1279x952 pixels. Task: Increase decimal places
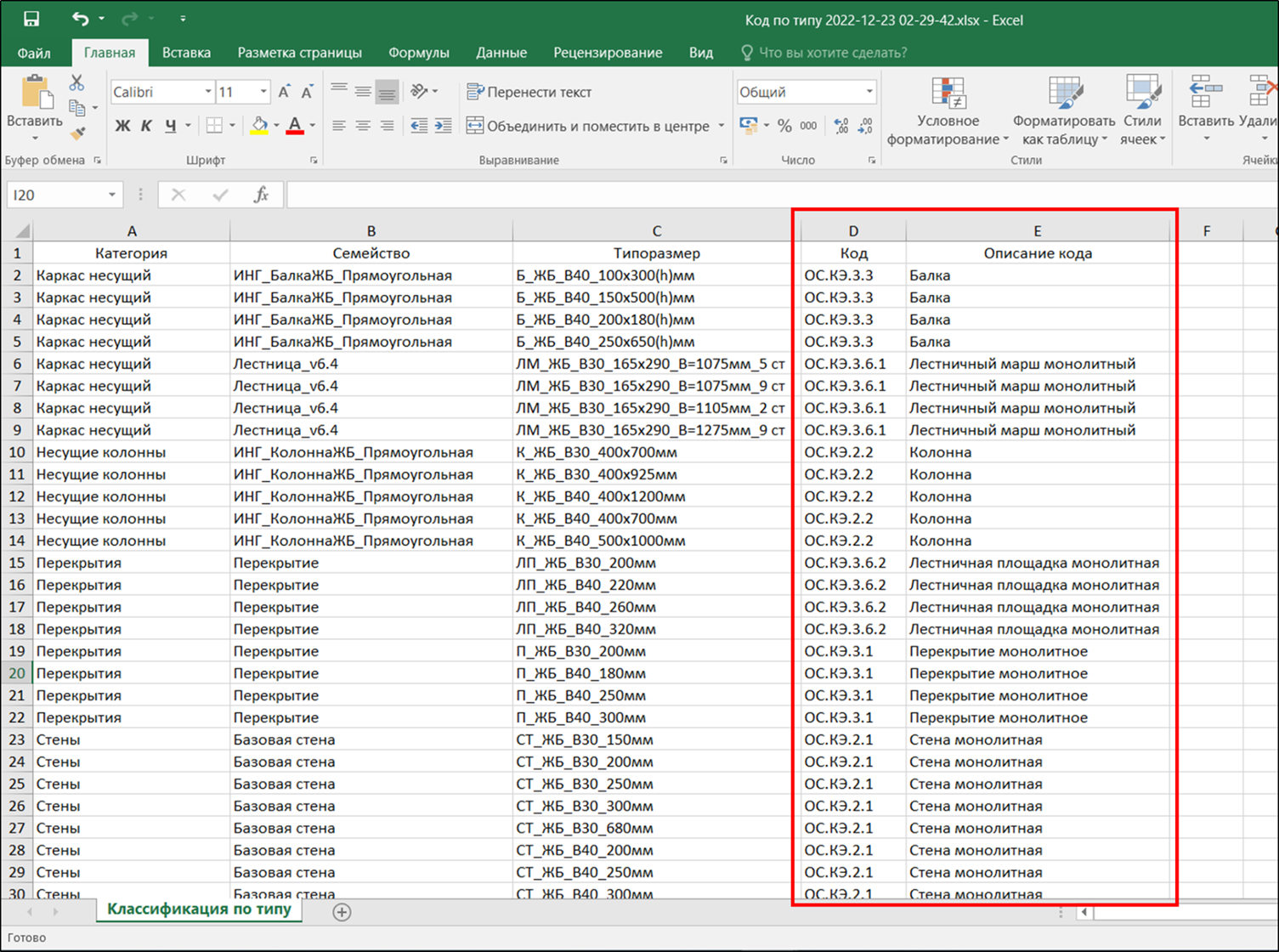coord(841,126)
